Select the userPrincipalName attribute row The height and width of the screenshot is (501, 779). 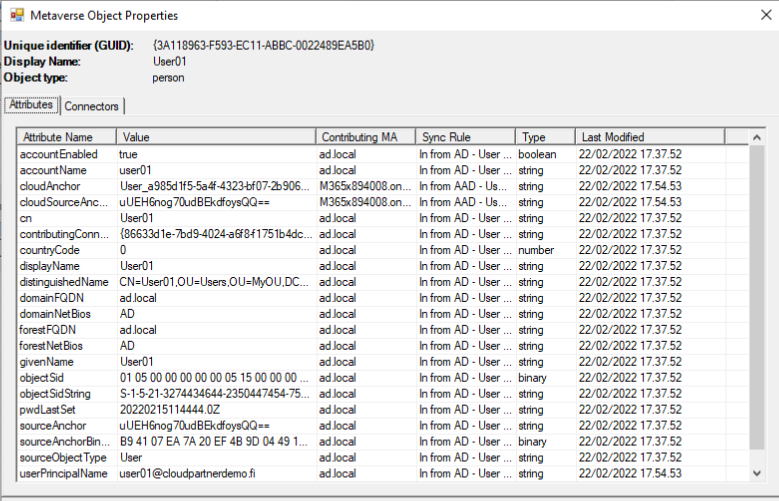[65, 473]
